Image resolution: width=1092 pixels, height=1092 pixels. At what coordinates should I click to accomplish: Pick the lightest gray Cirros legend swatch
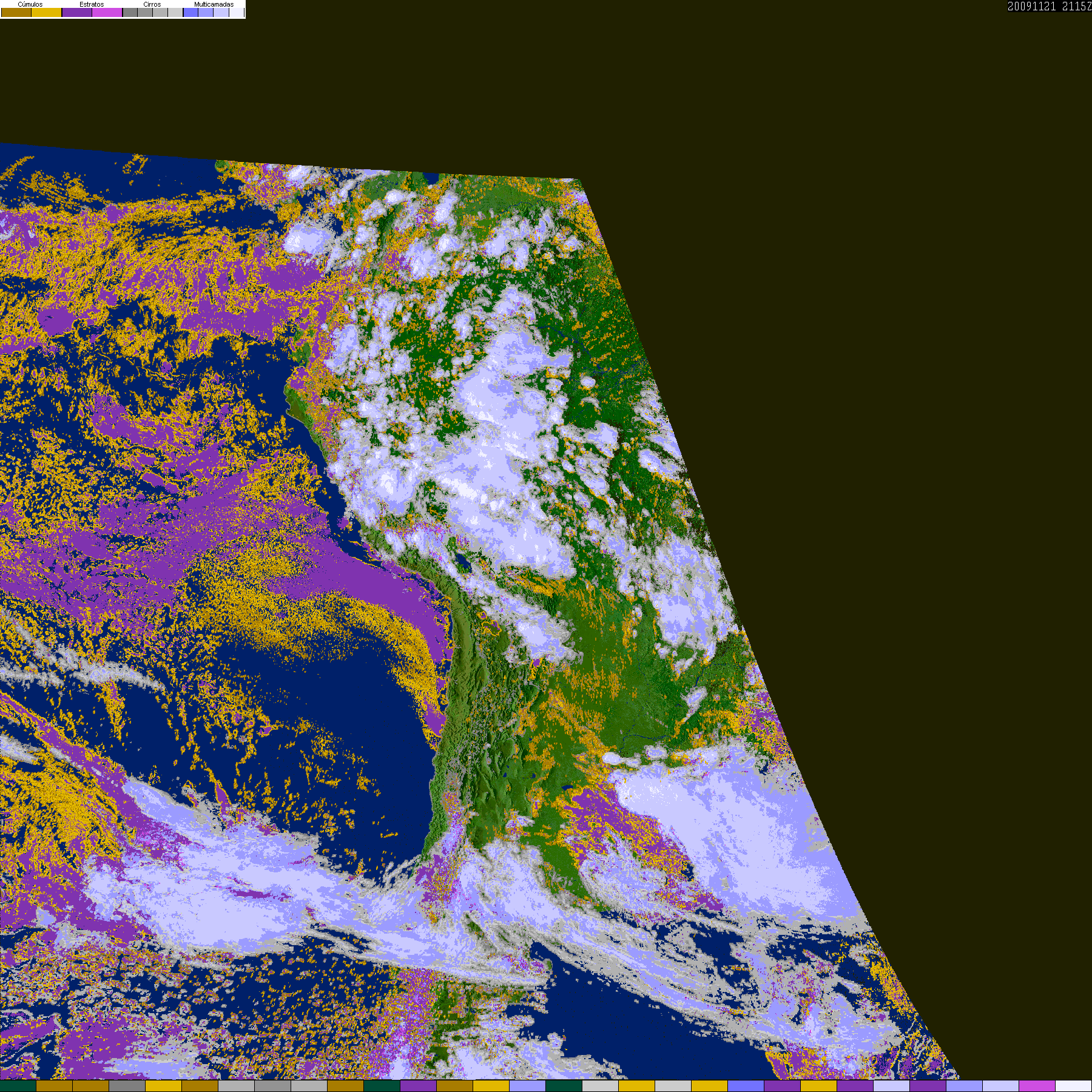175,12
